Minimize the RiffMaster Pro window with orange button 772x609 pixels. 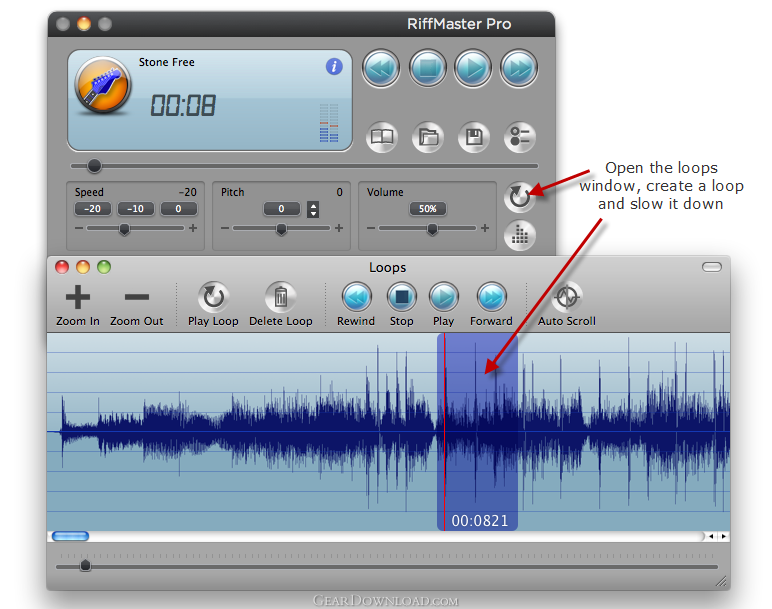coord(84,24)
